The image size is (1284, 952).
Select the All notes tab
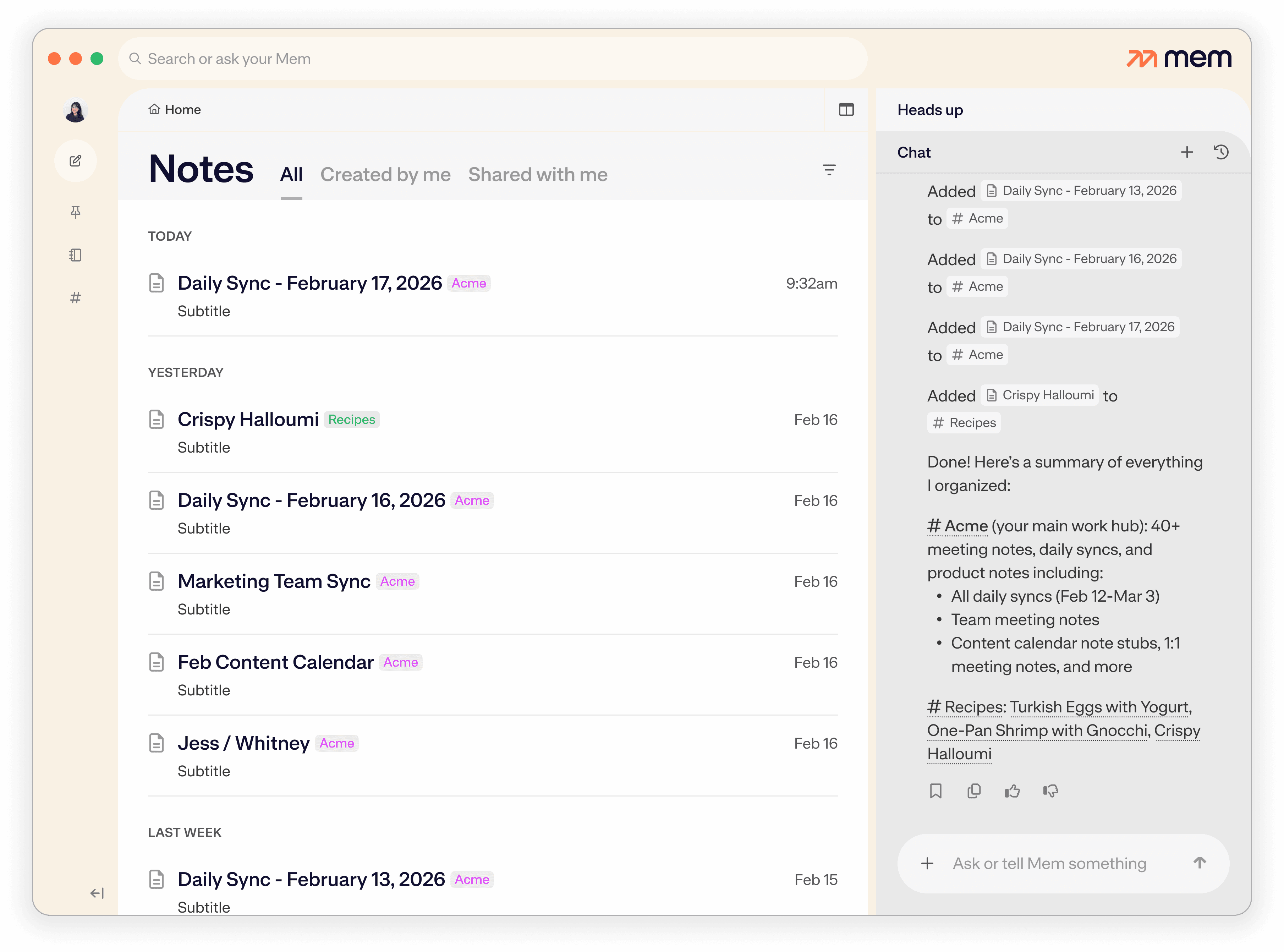point(291,175)
